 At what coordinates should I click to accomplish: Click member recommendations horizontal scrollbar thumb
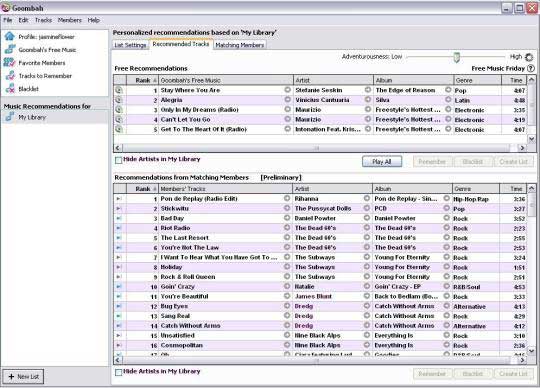[x=316, y=360]
